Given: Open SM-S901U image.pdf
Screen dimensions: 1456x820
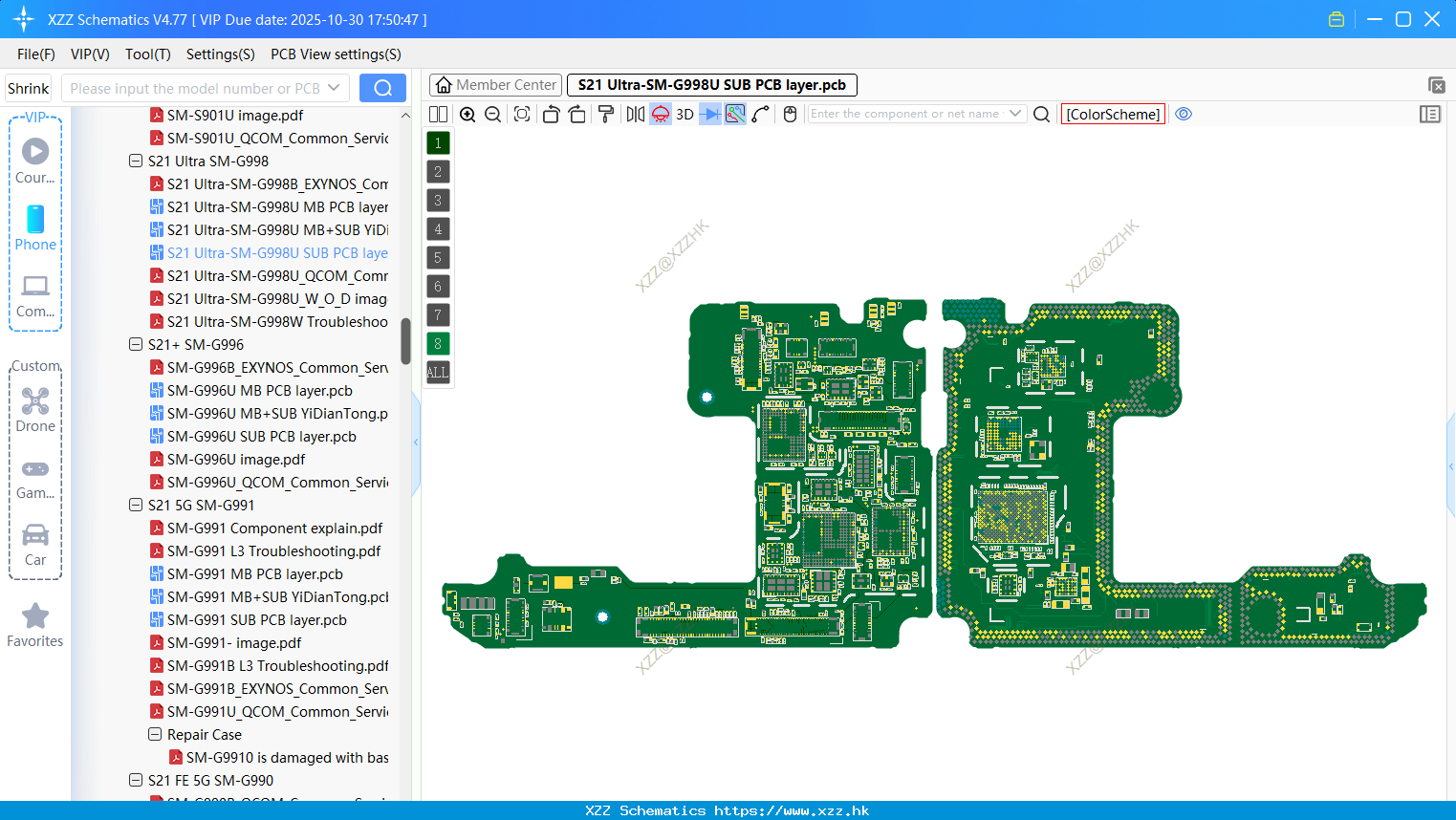Looking at the screenshot, I should click(x=227, y=116).
